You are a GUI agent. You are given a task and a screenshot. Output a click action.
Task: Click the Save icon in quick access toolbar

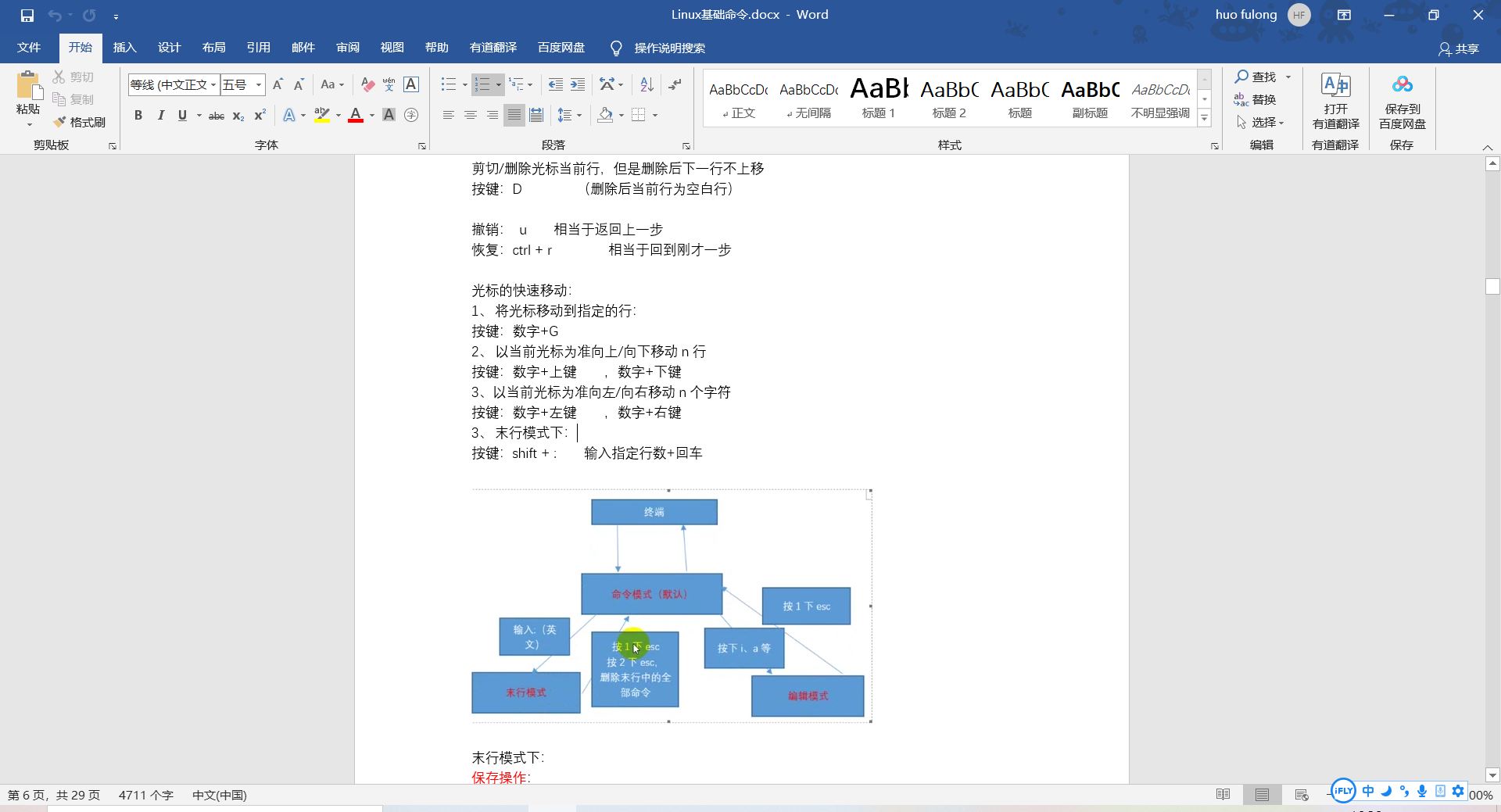pyautogui.click(x=26, y=14)
